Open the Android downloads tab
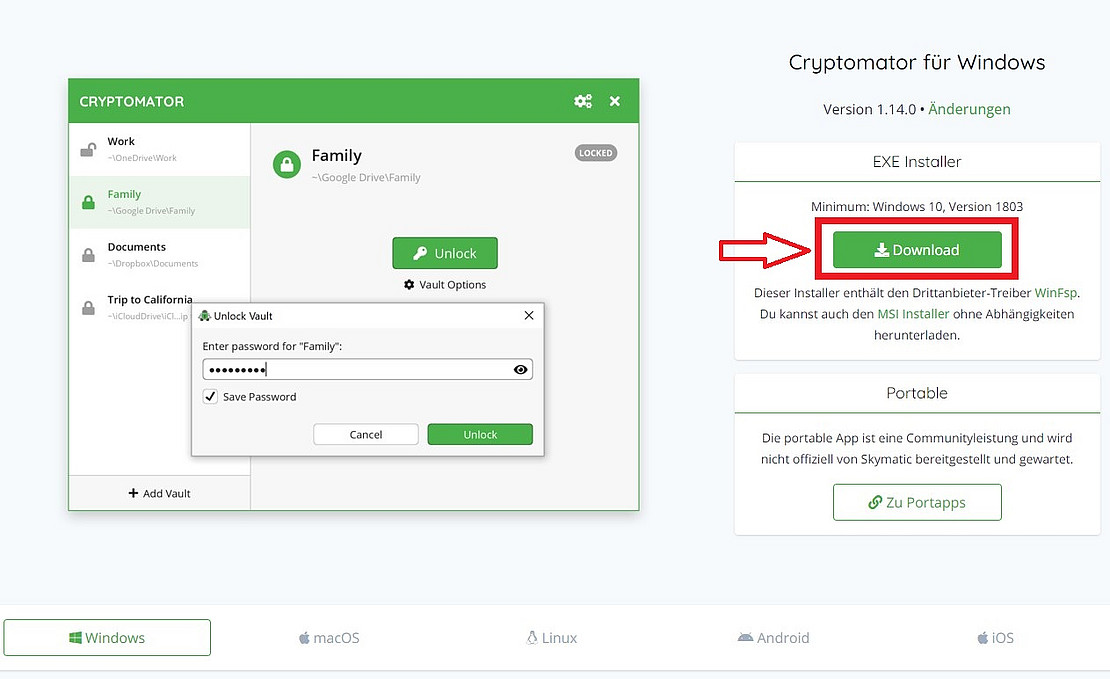The image size is (1110, 679). pyautogui.click(x=773, y=637)
